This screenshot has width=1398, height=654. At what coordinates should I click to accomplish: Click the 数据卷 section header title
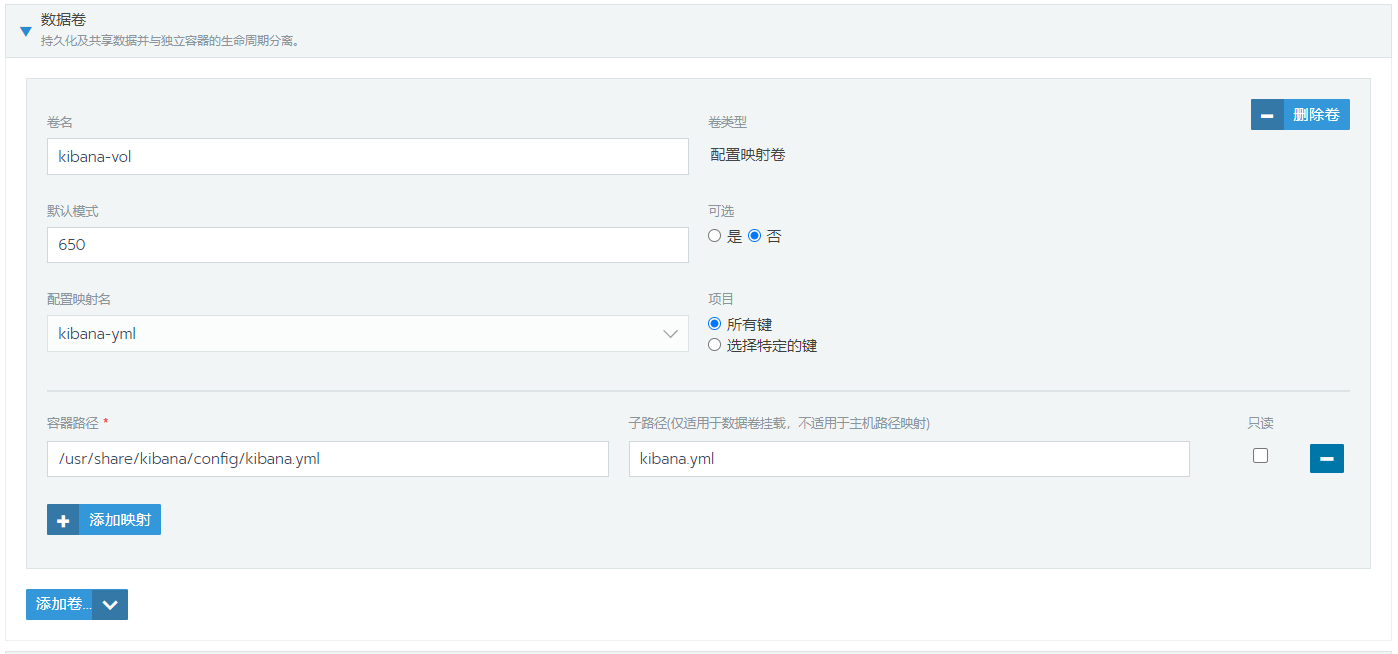pos(62,19)
